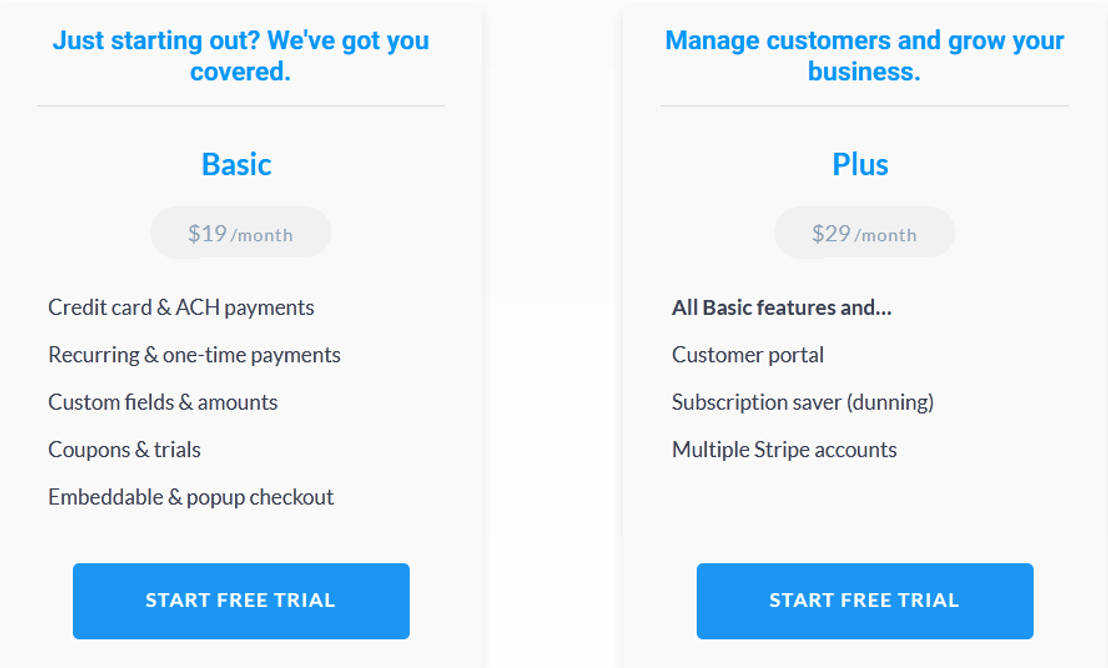Image resolution: width=1108 pixels, height=668 pixels.
Task: Click the 'Just starting out' tagline
Action: click(240, 55)
